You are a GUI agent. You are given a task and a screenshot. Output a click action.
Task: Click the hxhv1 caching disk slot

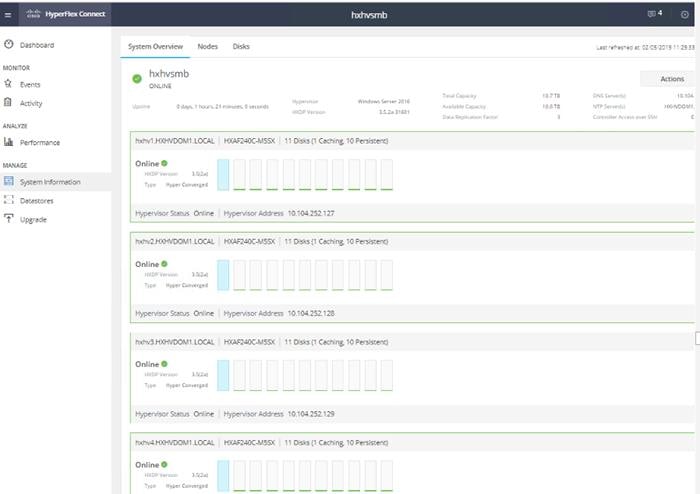coord(223,174)
